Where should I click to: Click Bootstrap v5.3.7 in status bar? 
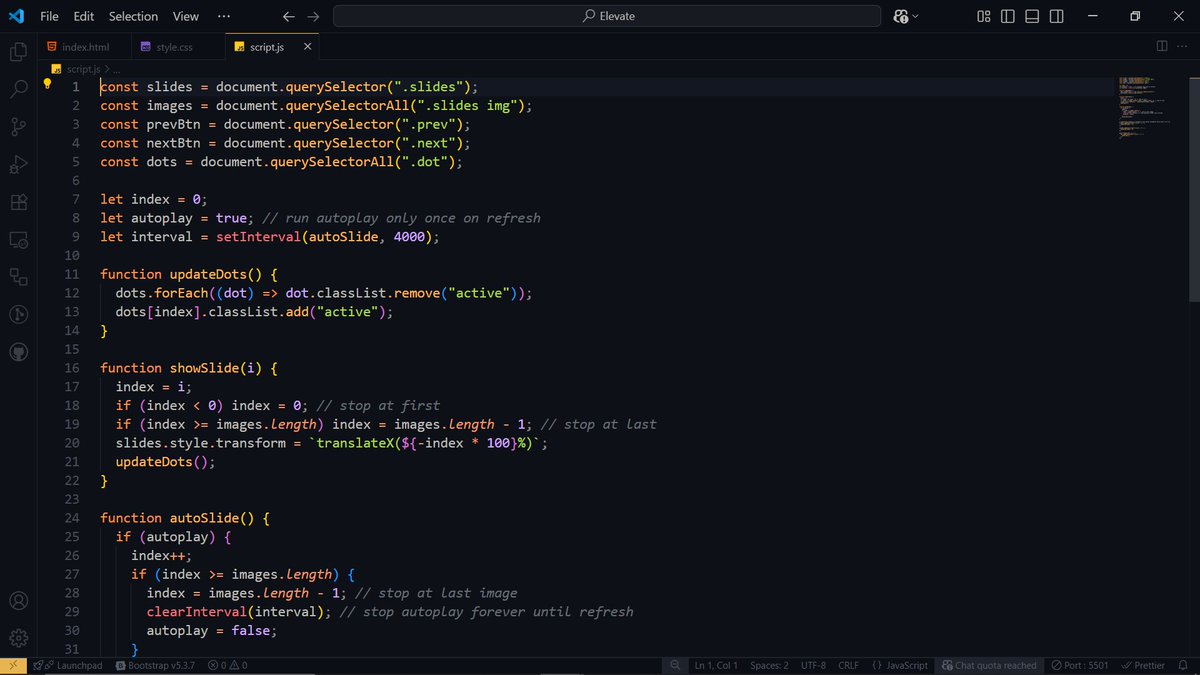(153, 665)
